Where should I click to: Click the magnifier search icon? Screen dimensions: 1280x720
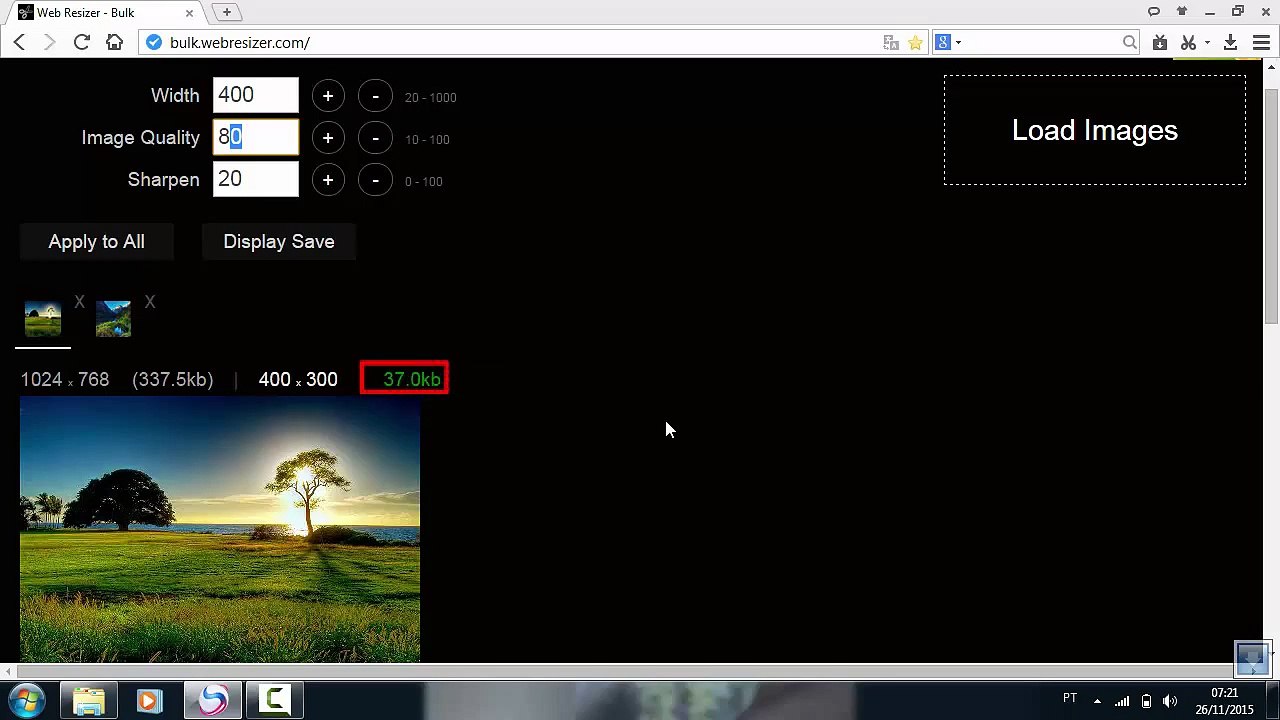(x=1129, y=42)
